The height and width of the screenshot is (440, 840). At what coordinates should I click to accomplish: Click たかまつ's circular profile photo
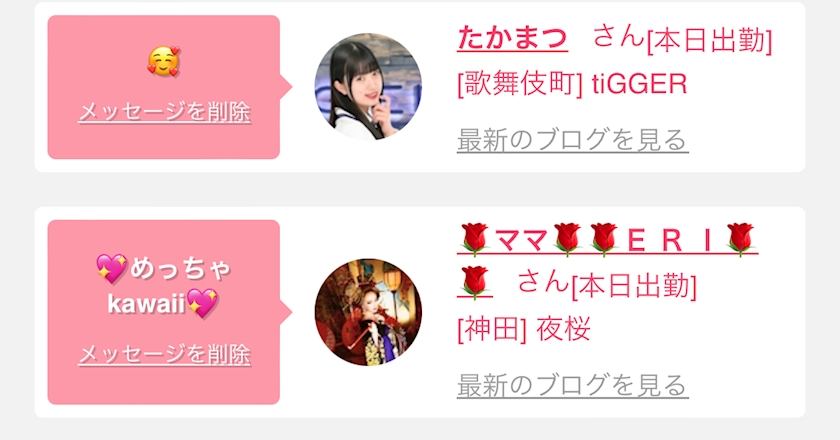pos(368,87)
